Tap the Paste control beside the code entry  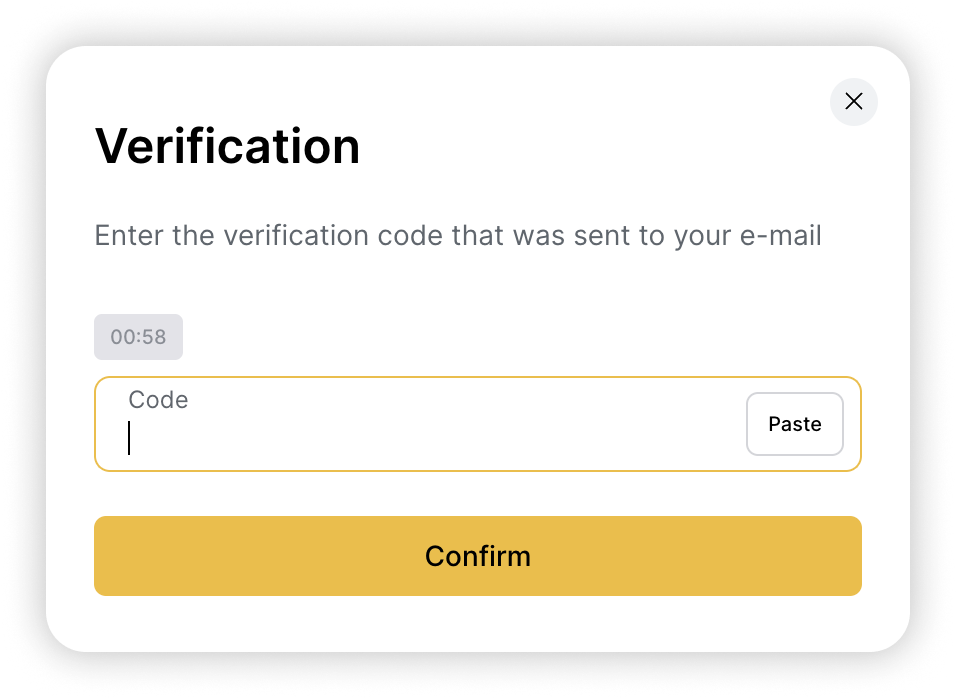point(794,424)
